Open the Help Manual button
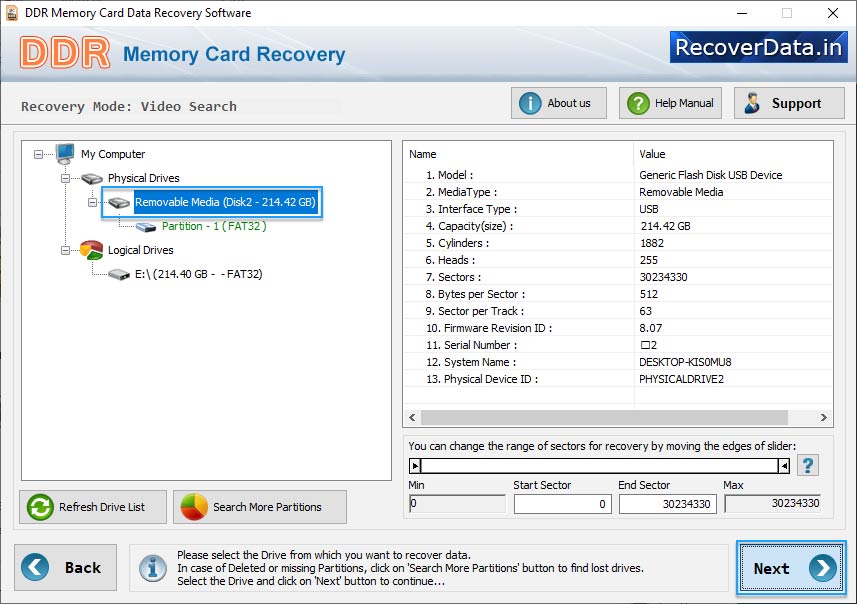Viewport: 857px width, 604px height. 670,103
